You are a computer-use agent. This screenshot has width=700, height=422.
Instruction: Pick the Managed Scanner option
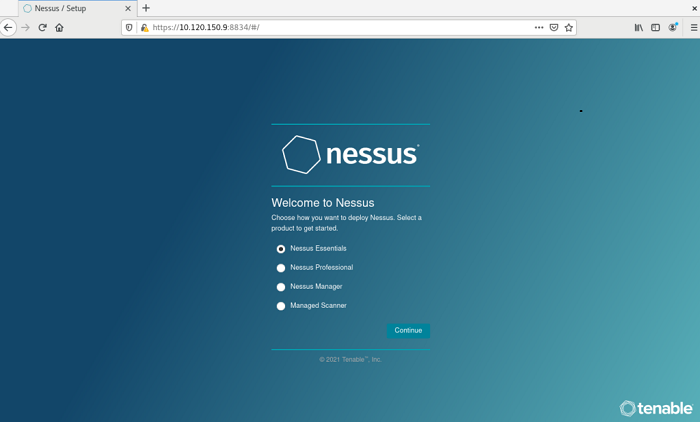click(x=281, y=306)
